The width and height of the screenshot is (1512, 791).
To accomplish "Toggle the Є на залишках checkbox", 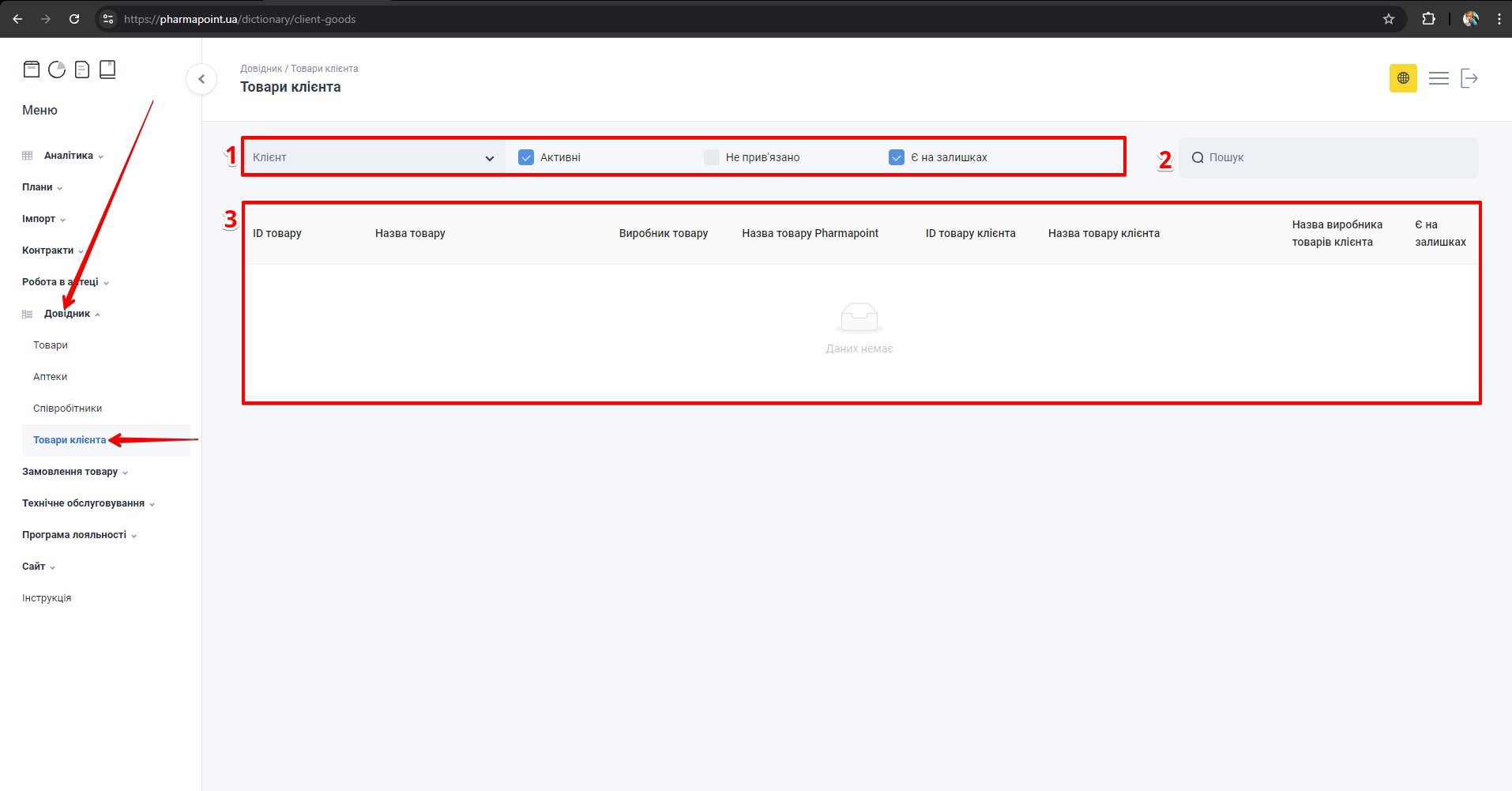I will pos(897,157).
